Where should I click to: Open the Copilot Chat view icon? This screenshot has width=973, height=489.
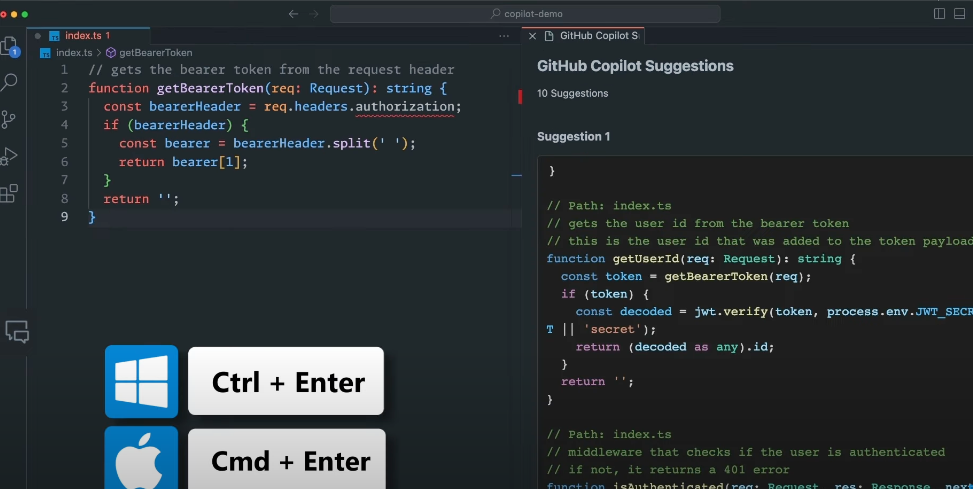[x=17, y=331]
